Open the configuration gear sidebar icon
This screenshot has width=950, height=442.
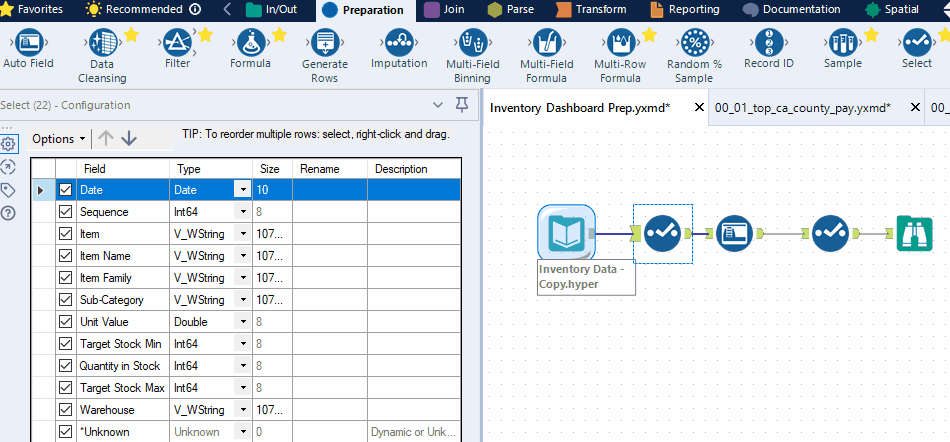8,143
